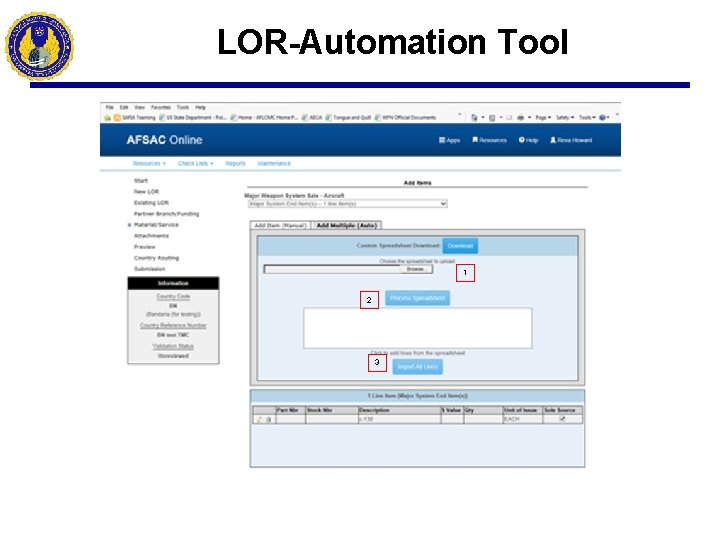Click the read mail icon in command bar

click(509, 118)
